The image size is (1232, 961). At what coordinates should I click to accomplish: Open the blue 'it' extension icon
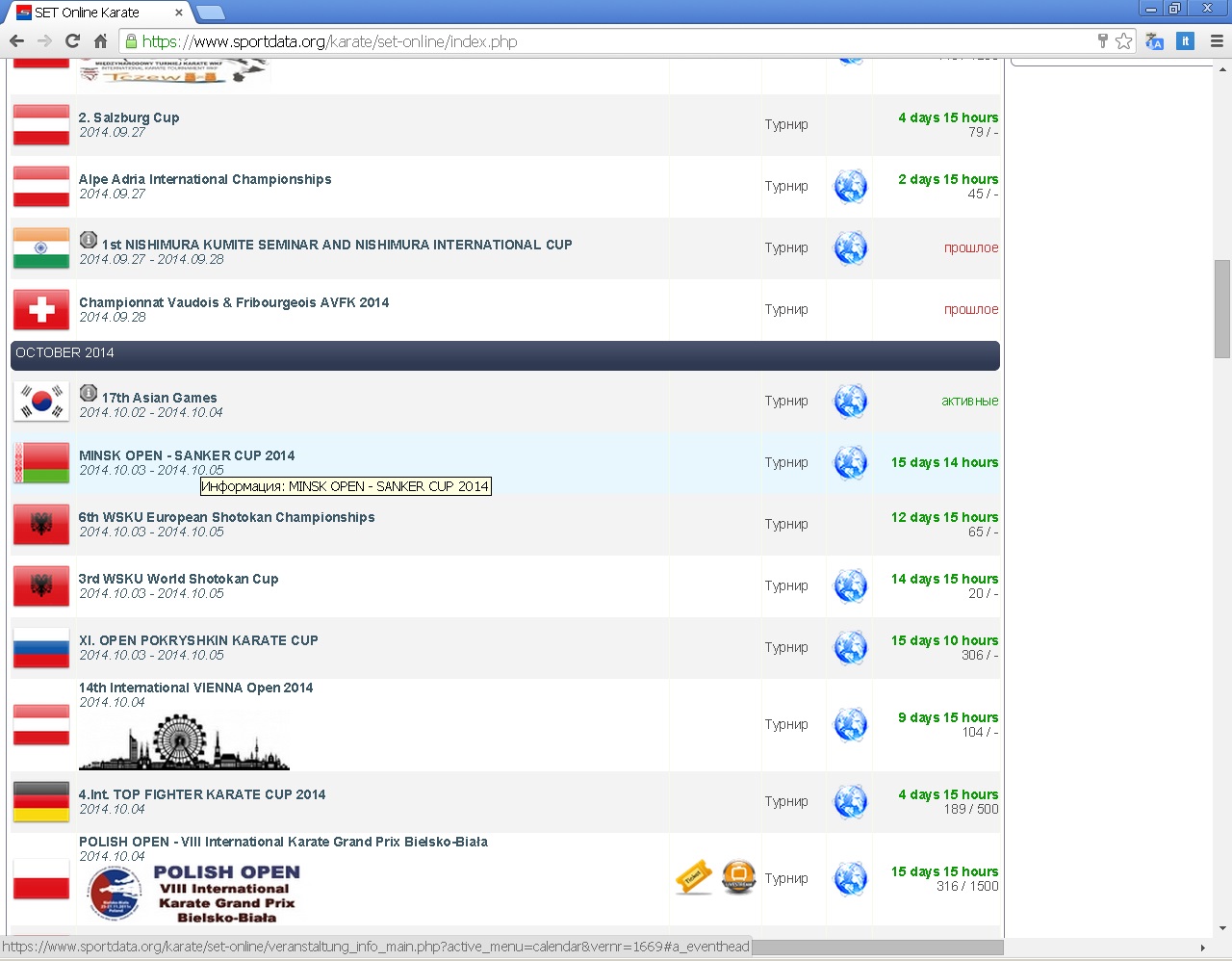click(1186, 41)
